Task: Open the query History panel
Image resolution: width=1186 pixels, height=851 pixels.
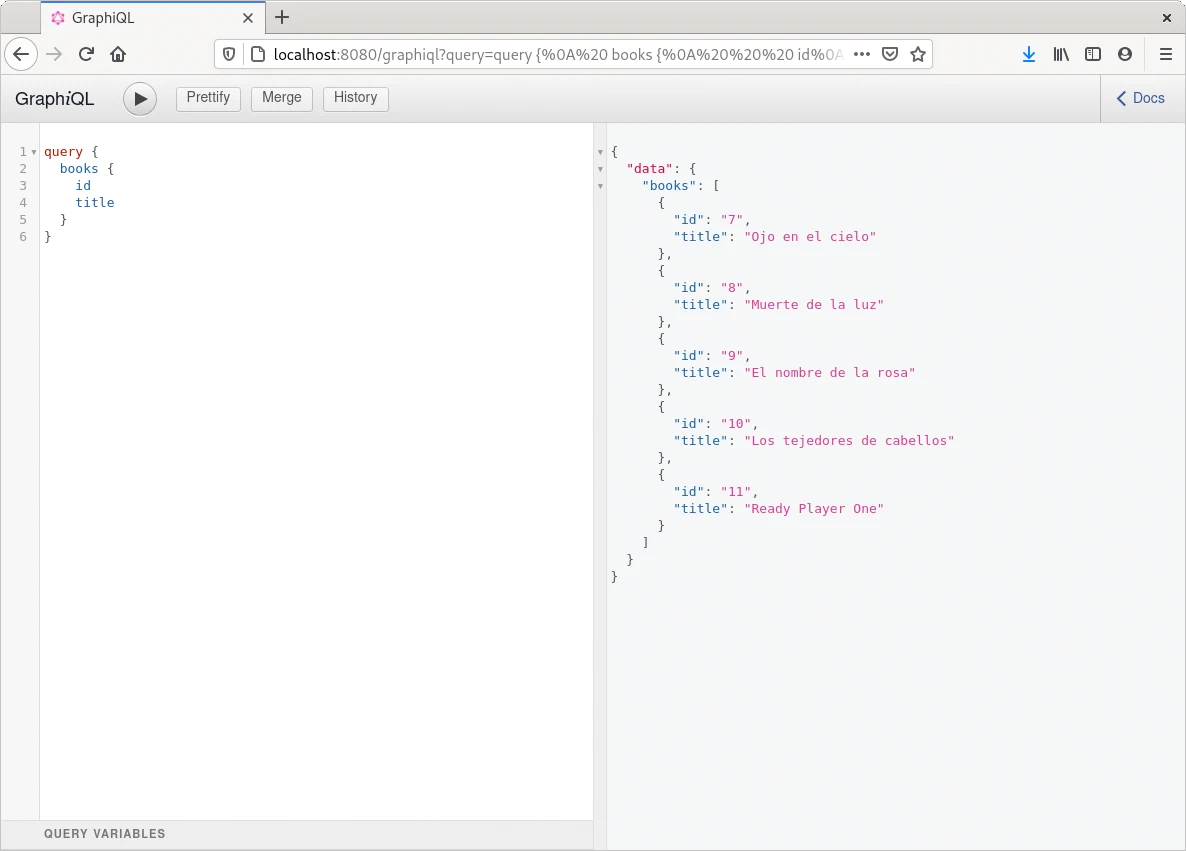Action: click(355, 98)
